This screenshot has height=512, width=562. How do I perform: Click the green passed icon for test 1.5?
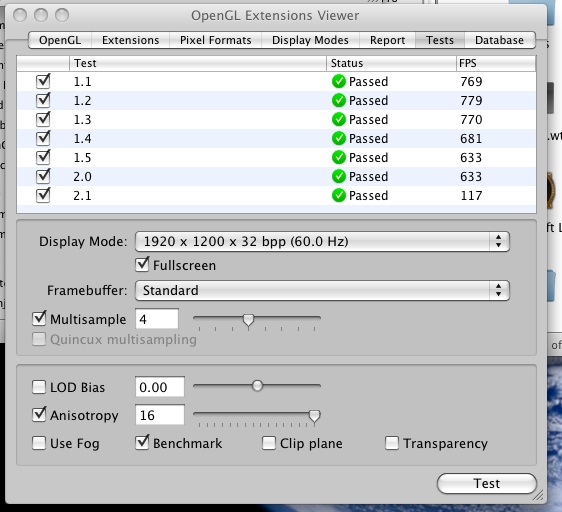tap(338, 157)
